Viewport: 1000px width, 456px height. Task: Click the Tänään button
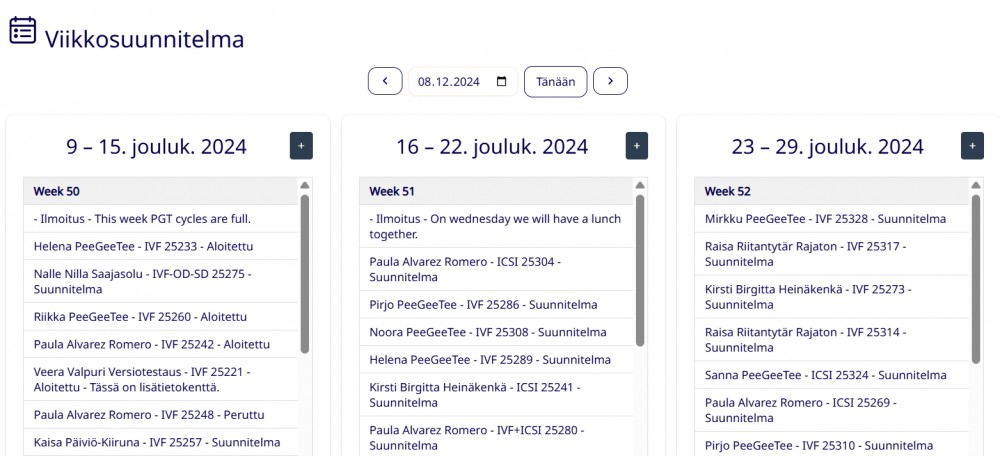pos(555,82)
